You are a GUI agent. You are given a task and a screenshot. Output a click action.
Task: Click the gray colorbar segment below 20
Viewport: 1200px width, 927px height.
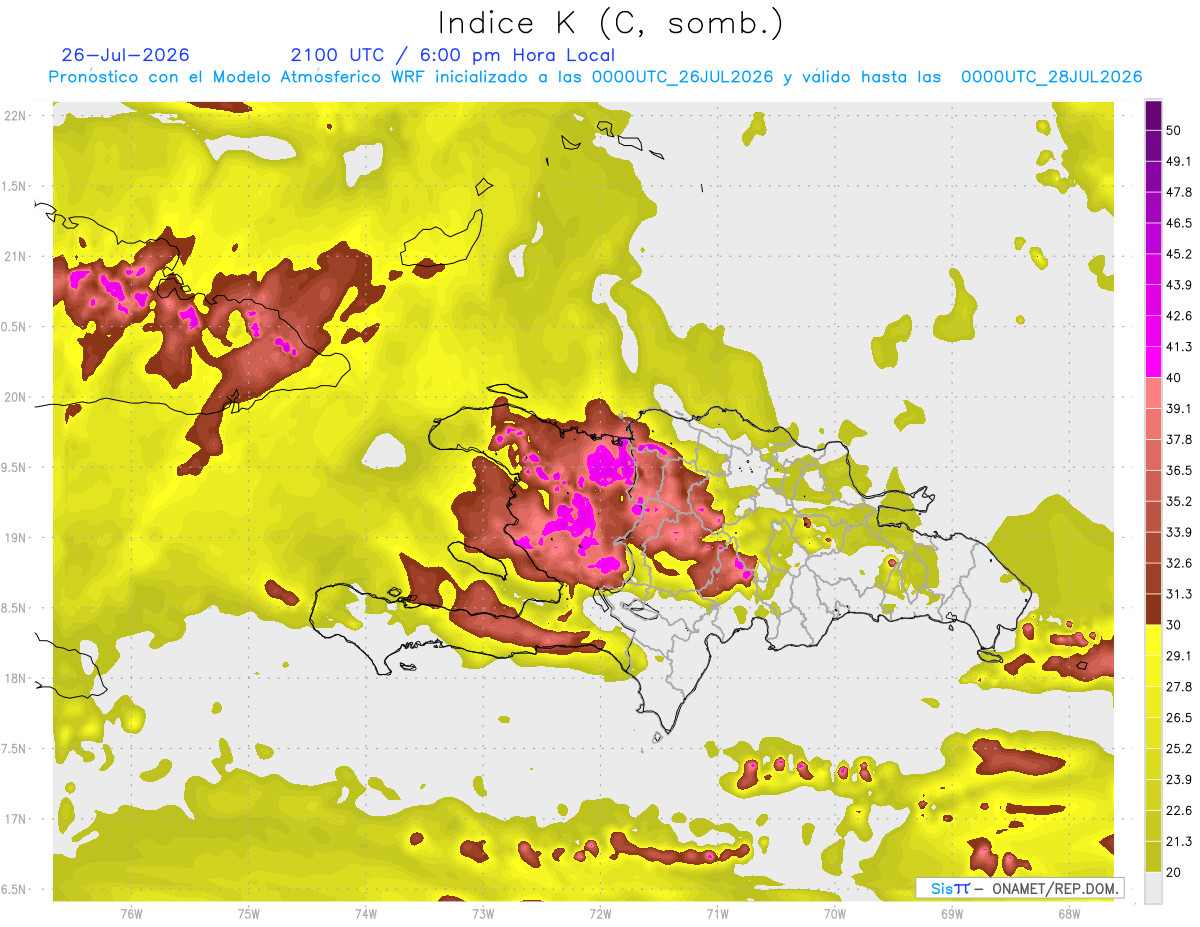[x=1154, y=888]
